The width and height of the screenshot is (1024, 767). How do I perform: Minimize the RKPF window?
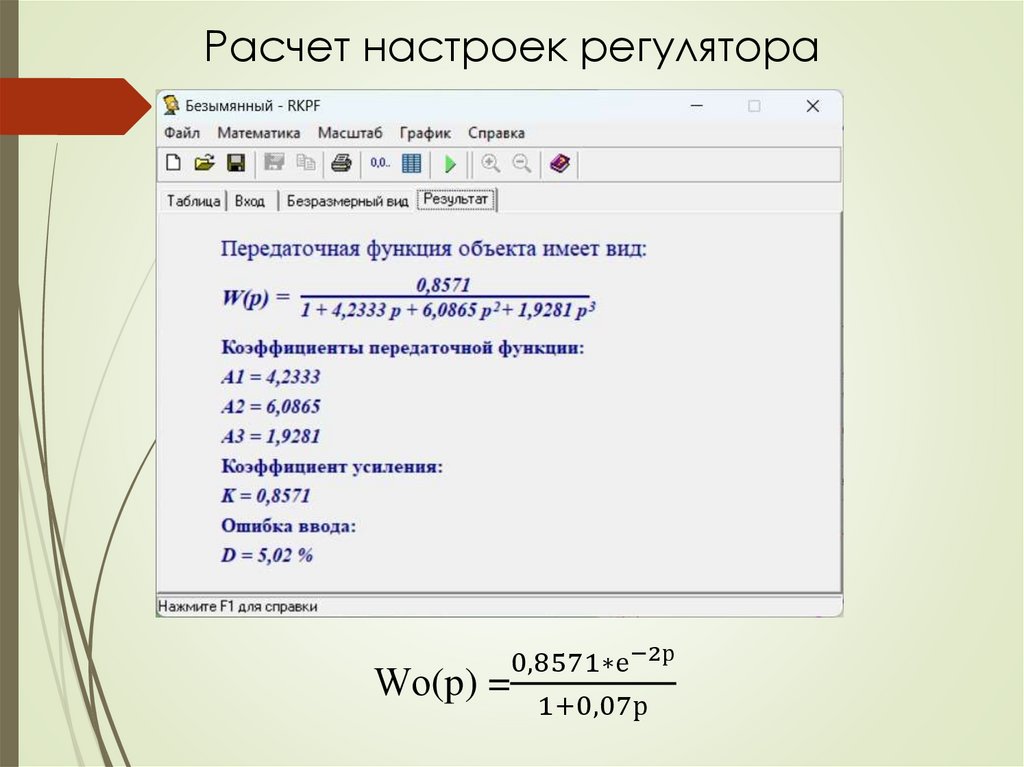(x=697, y=106)
